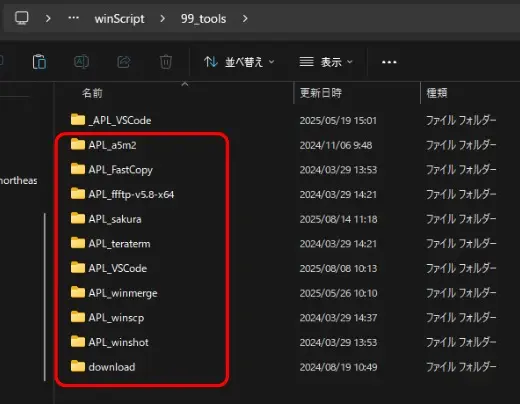This screenshot has width=520, height=404.
Task: Click the folder icon beside download
Action: coord(78,366)
